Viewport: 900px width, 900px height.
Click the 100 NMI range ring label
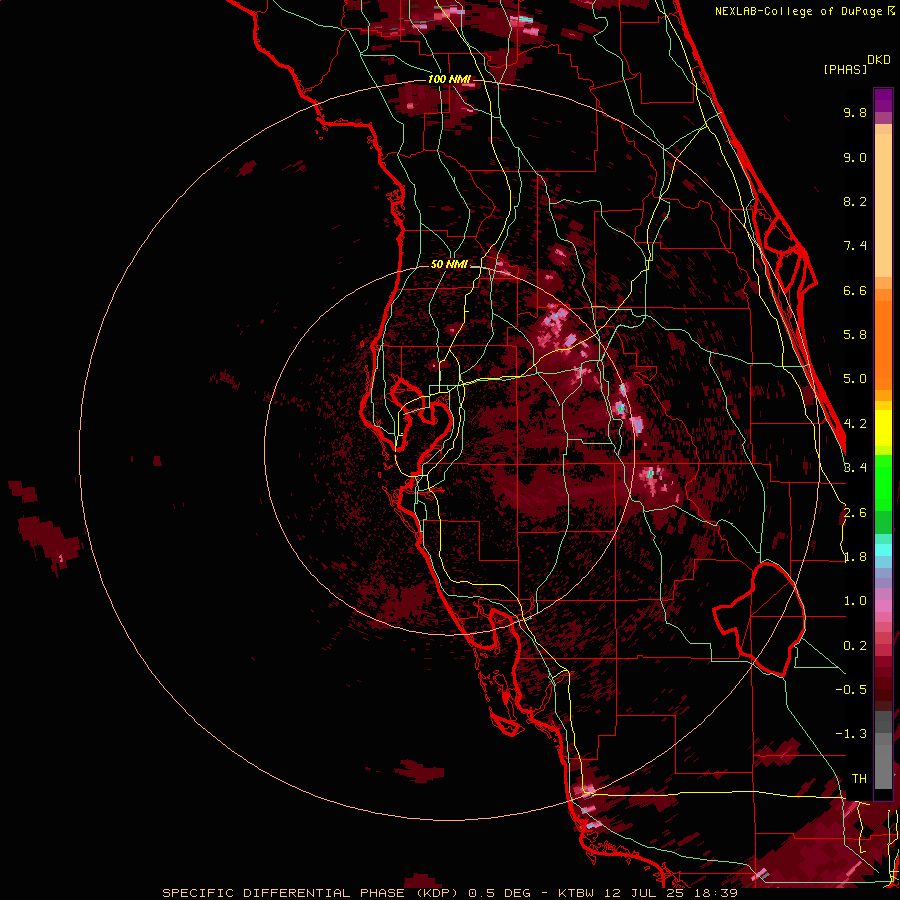tap(449, 79)
